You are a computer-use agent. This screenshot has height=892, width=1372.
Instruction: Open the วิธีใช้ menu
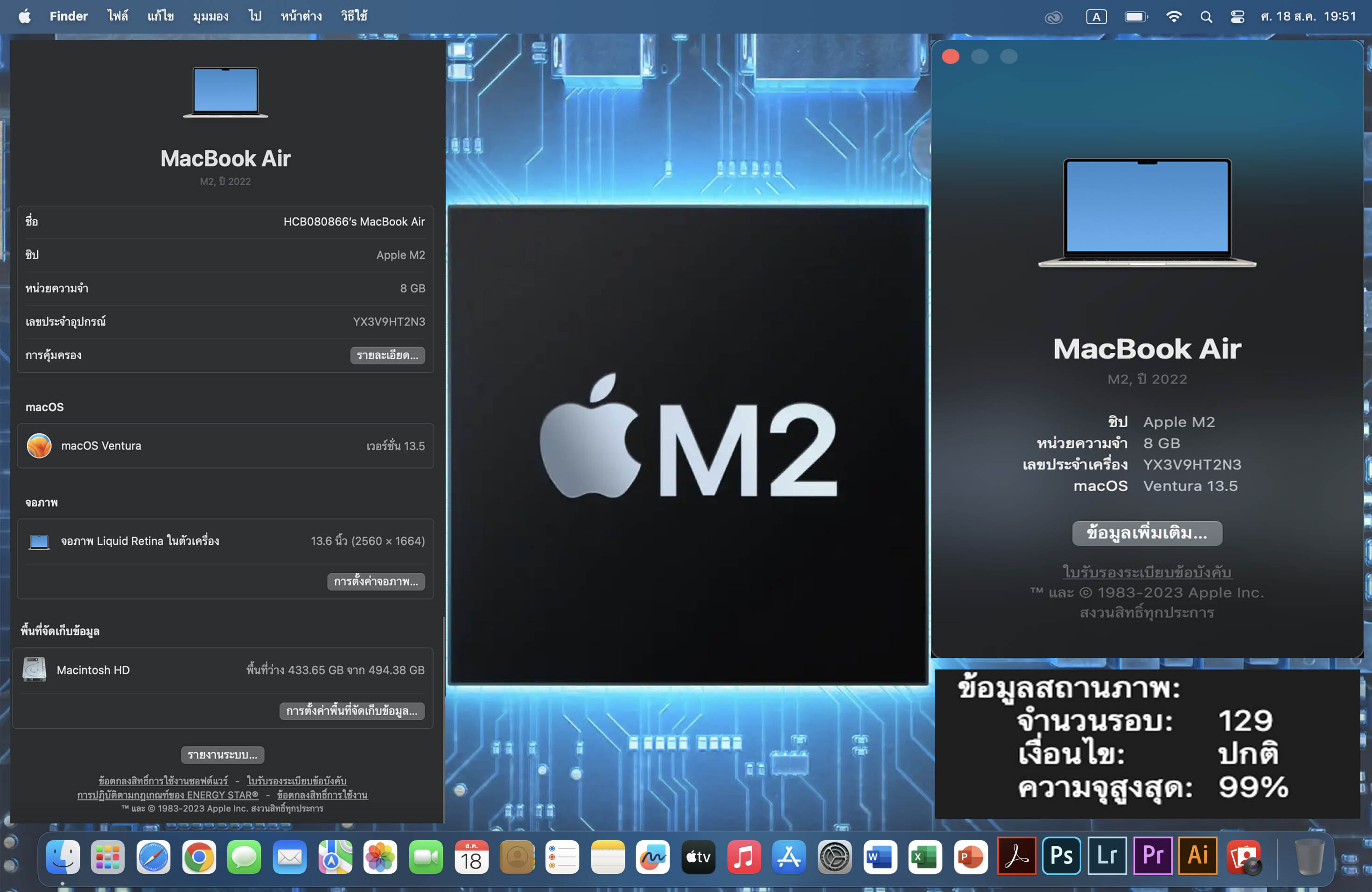[x=354, y=16]
